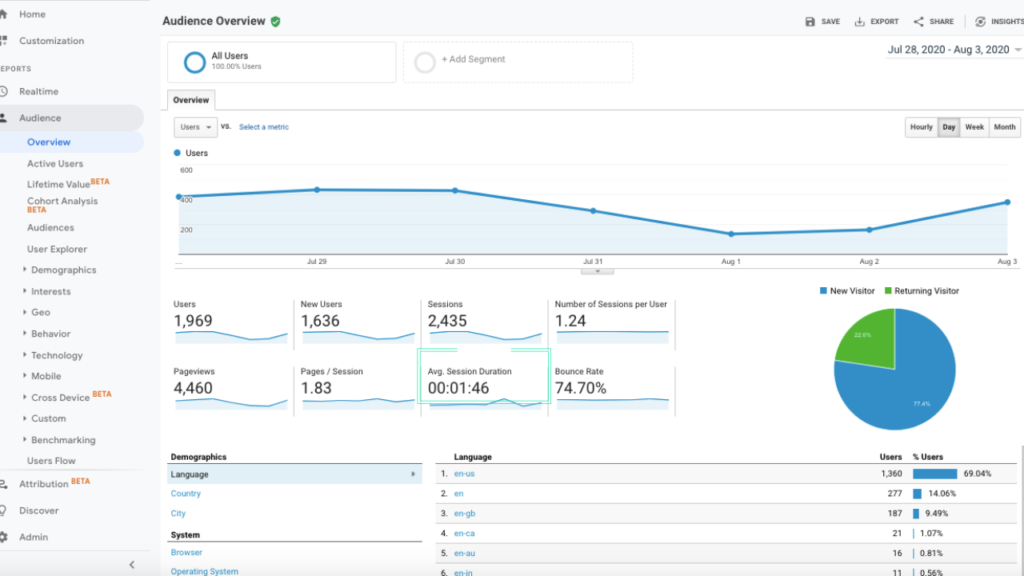The height and width of the screenshot is (576, 1024).
Task: Click the Share icon
Action: tap(918, 21)
